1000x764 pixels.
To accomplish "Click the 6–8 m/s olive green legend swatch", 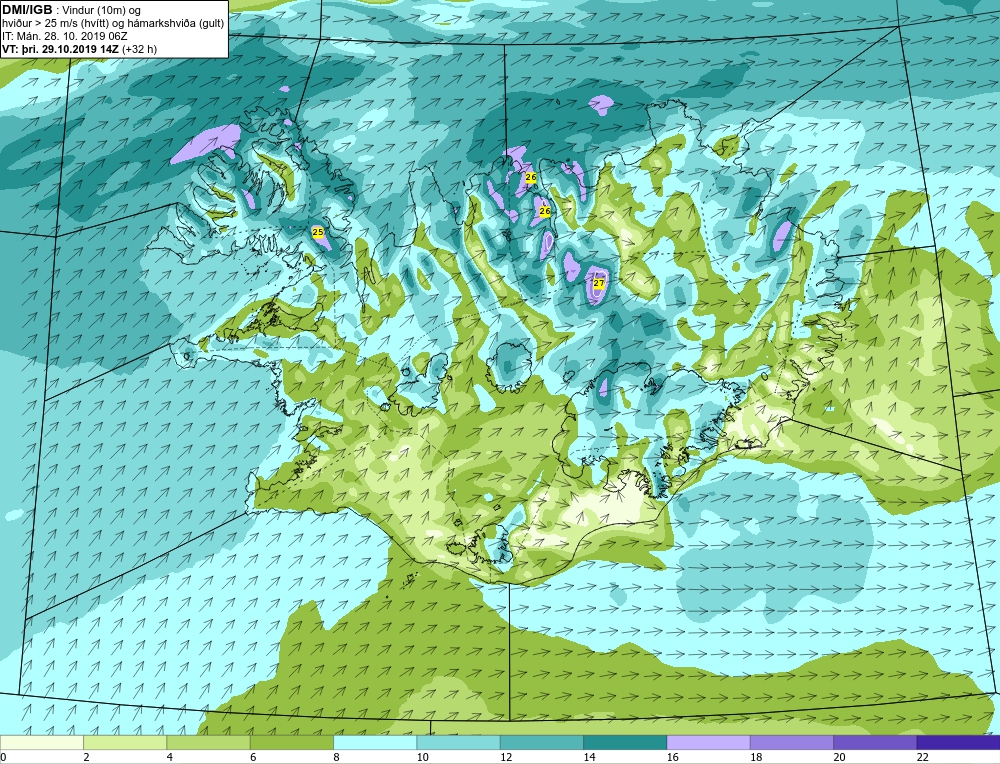I will point(291,742).
